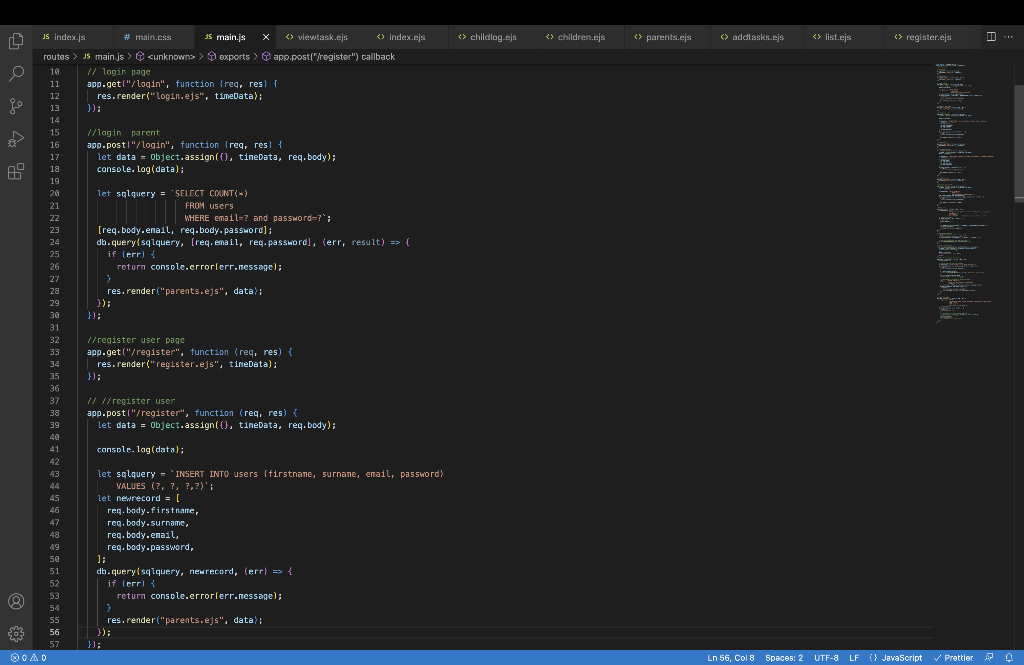Screen dimensions: 1024x665
Task: Open the editor More Actions menu
Action: (1007, 37)
